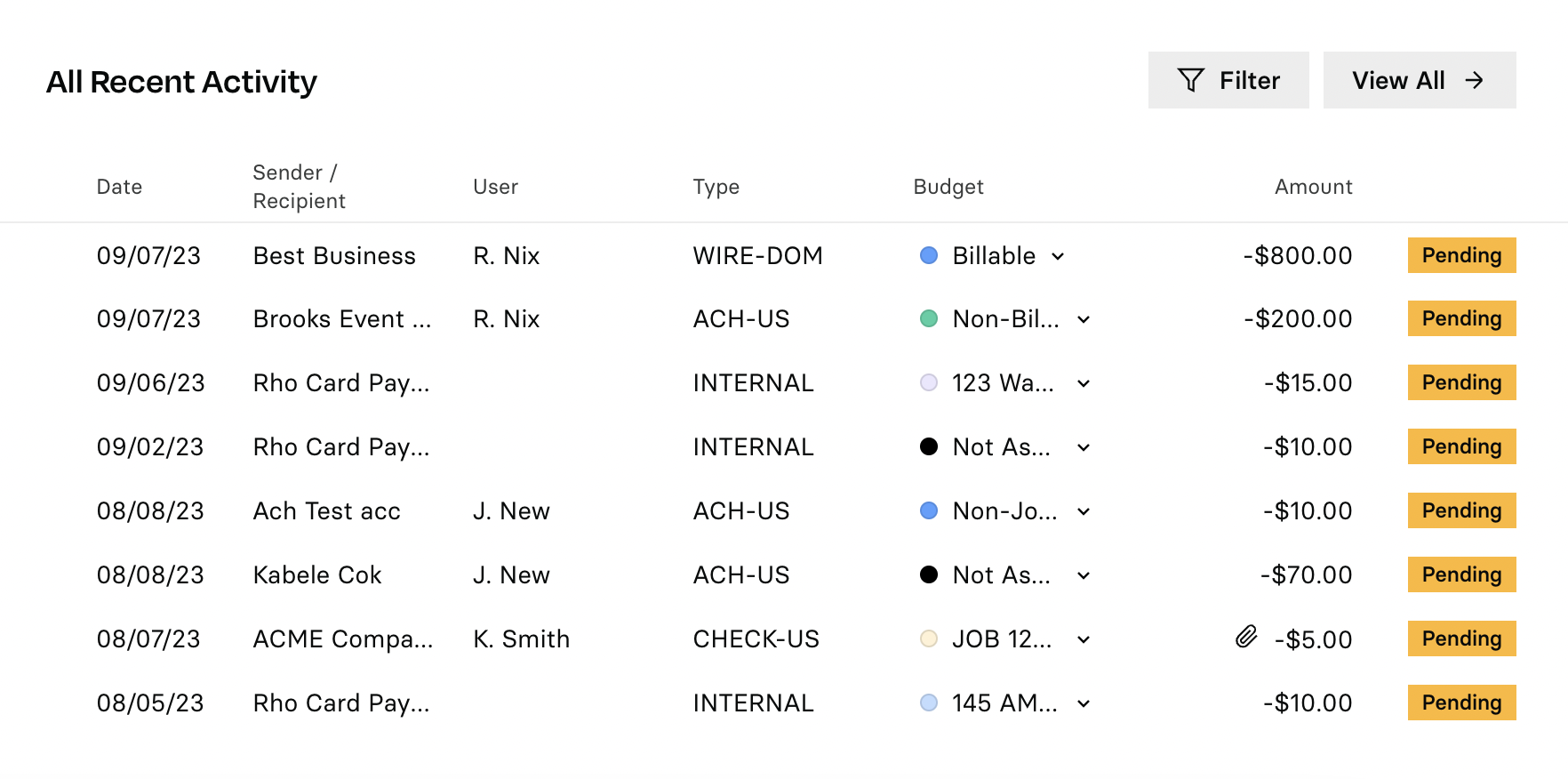Select the User column header
The image size is (1568, 779).
[x=495, y=187]
